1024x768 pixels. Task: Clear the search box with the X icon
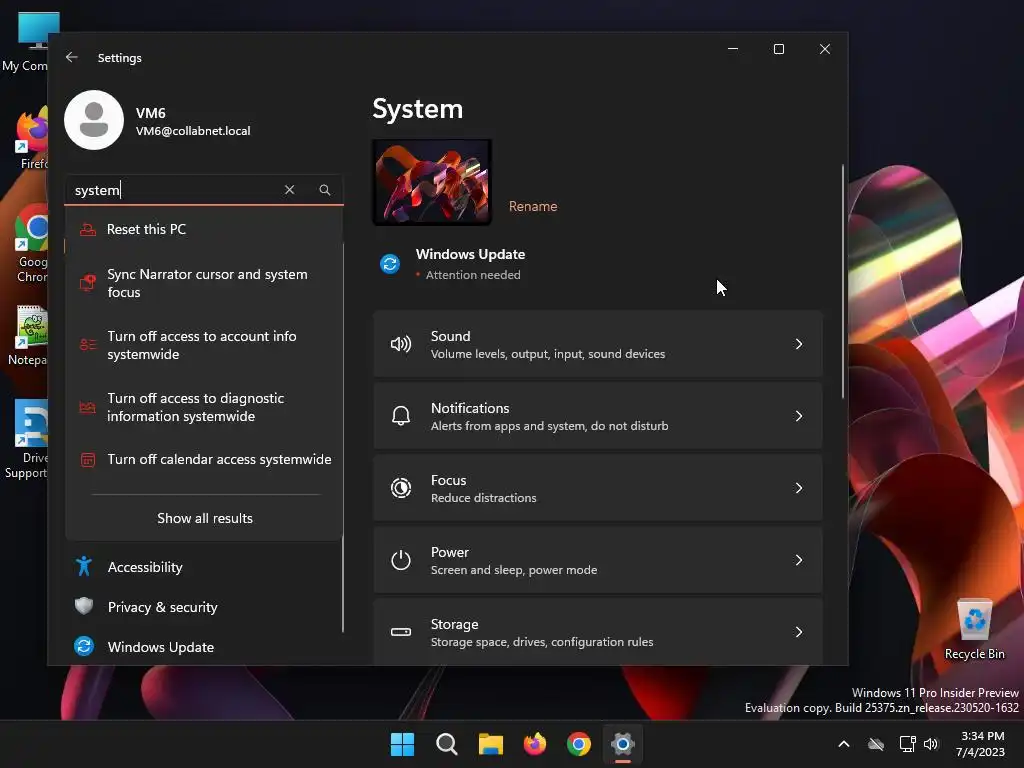click(x=289, y=189)
